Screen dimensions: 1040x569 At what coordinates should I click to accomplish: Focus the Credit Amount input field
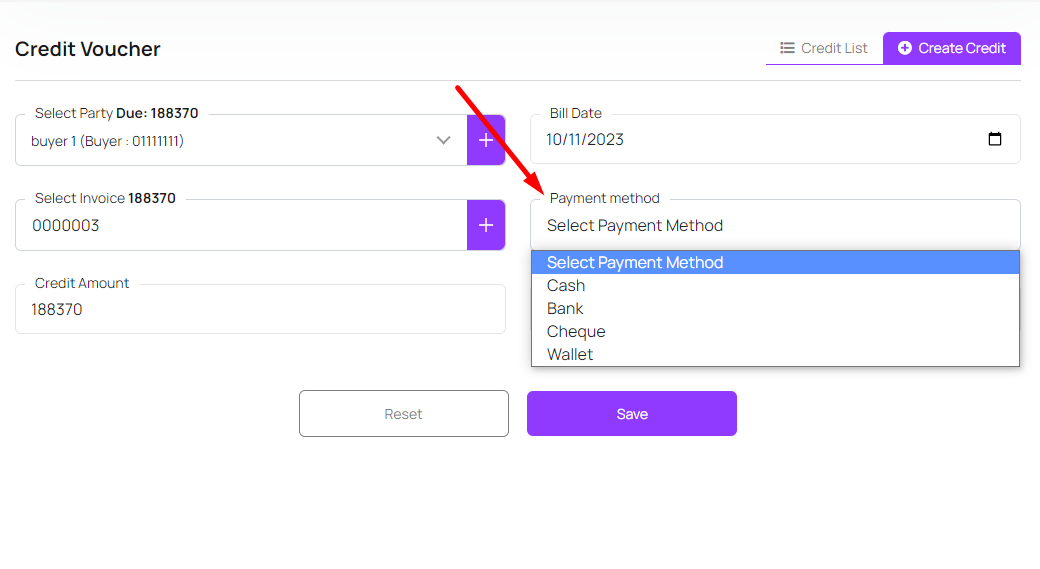[x=260, y=310]
